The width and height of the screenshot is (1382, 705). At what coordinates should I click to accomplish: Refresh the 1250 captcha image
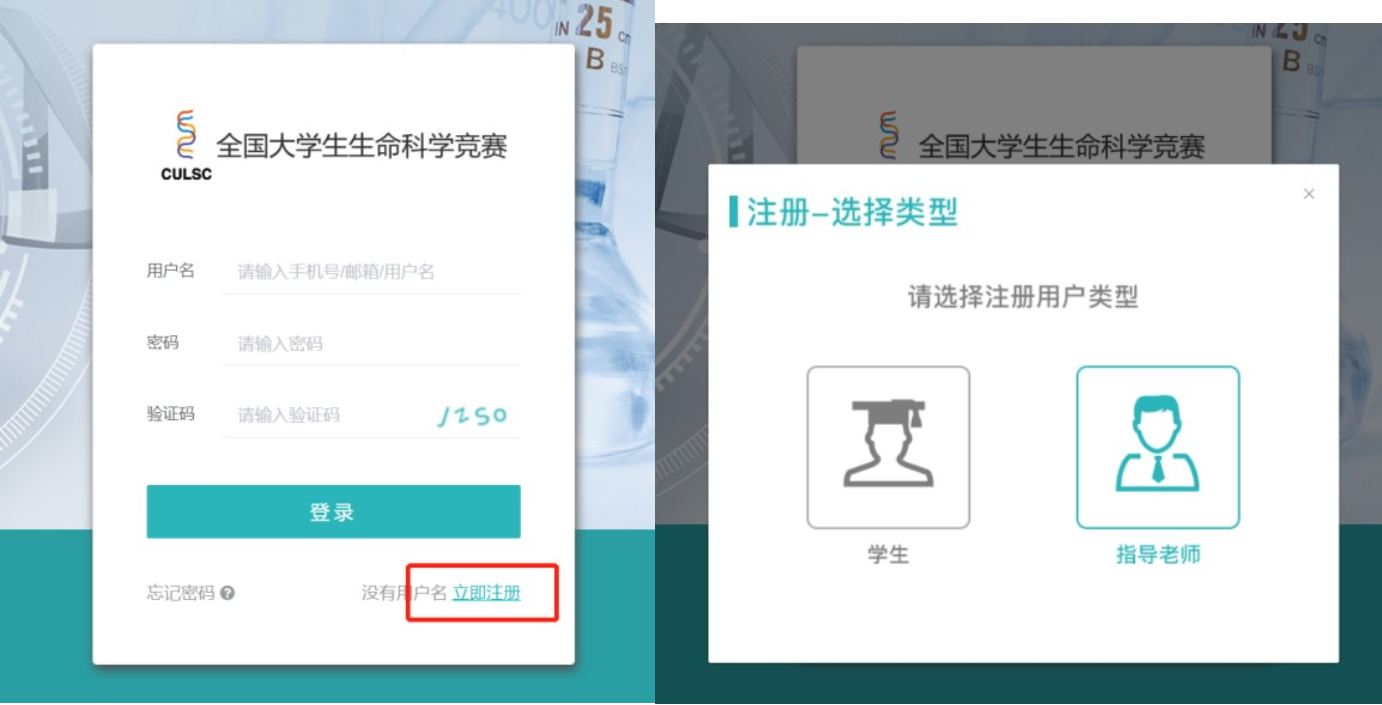coord(473,416)
